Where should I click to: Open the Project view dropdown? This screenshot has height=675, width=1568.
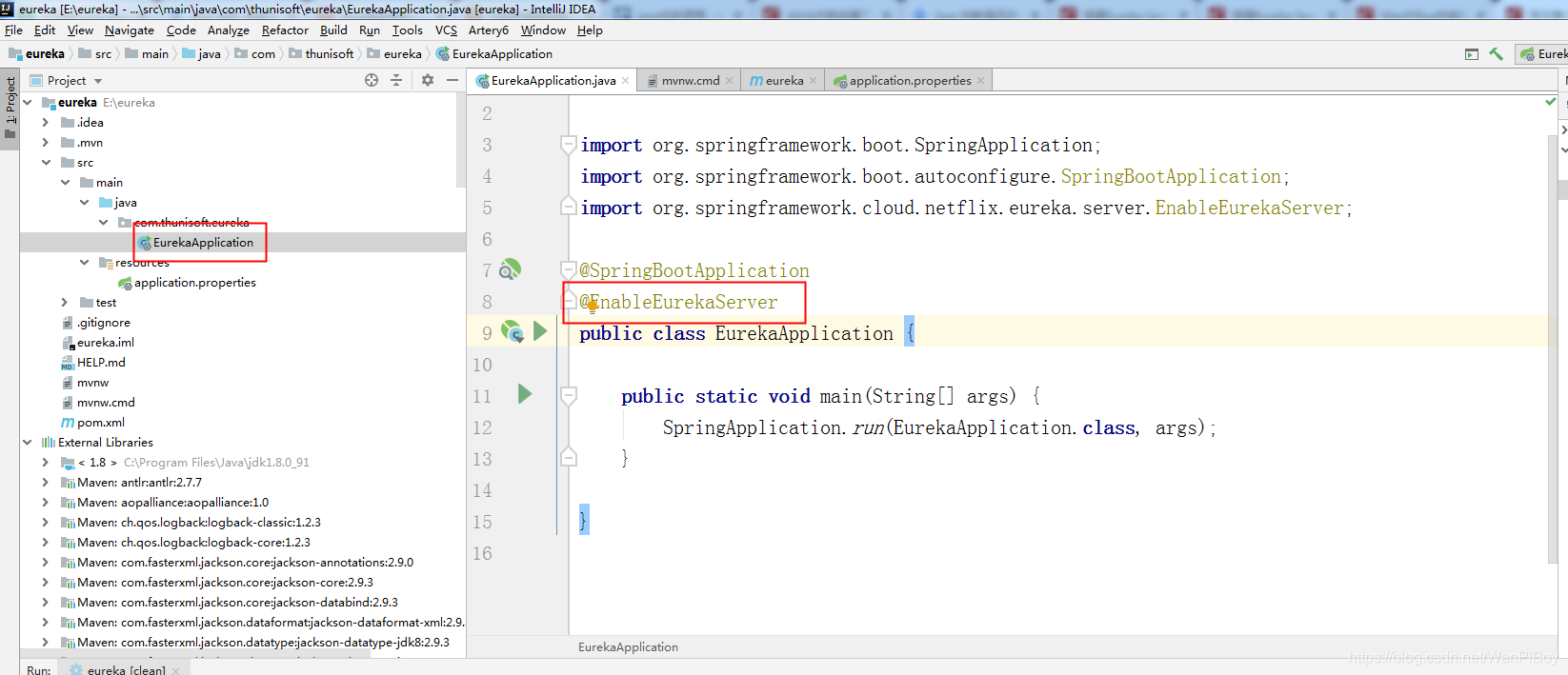point(98,81)
